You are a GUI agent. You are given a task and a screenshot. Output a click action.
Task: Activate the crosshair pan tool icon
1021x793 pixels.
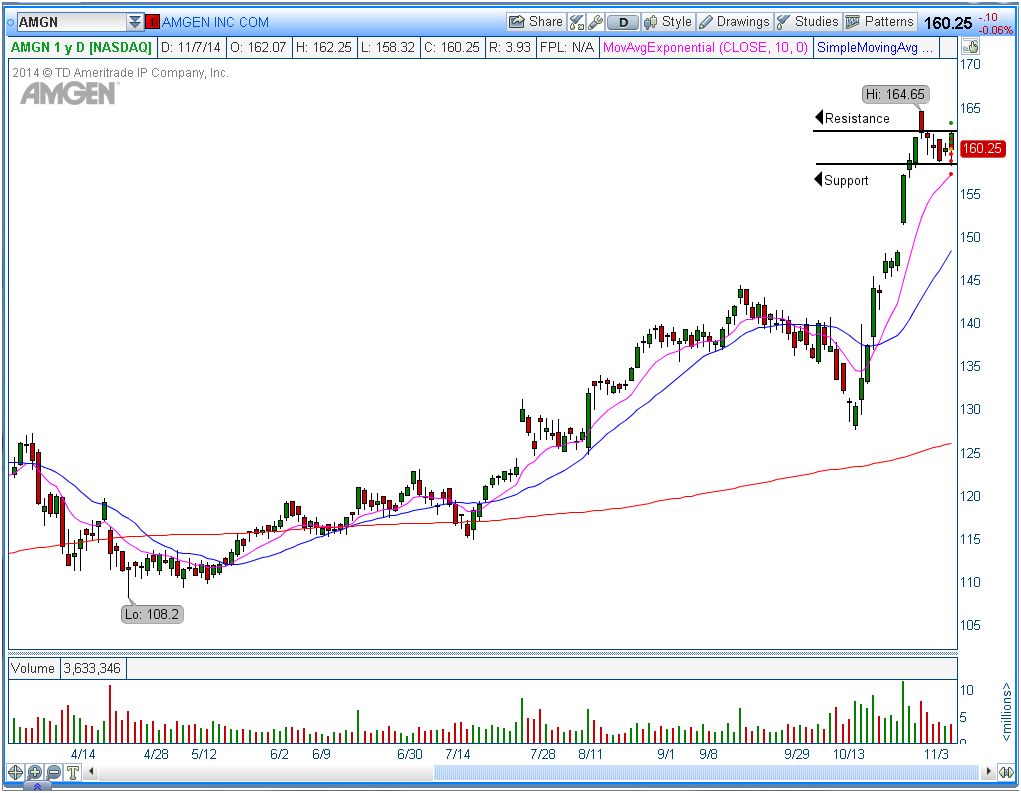(15, 773)
